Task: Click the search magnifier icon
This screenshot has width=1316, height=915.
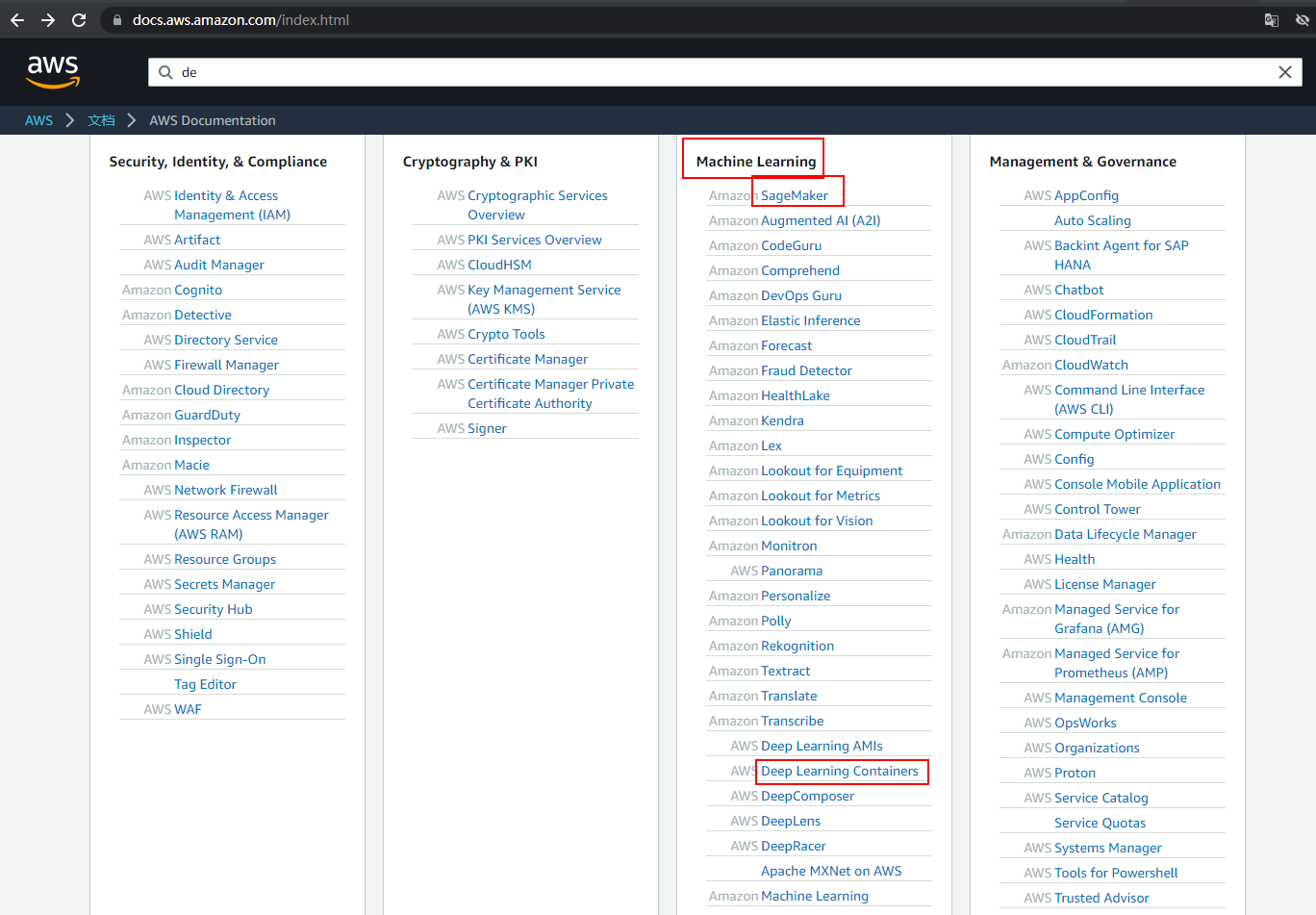Action: tap(165, 72)
